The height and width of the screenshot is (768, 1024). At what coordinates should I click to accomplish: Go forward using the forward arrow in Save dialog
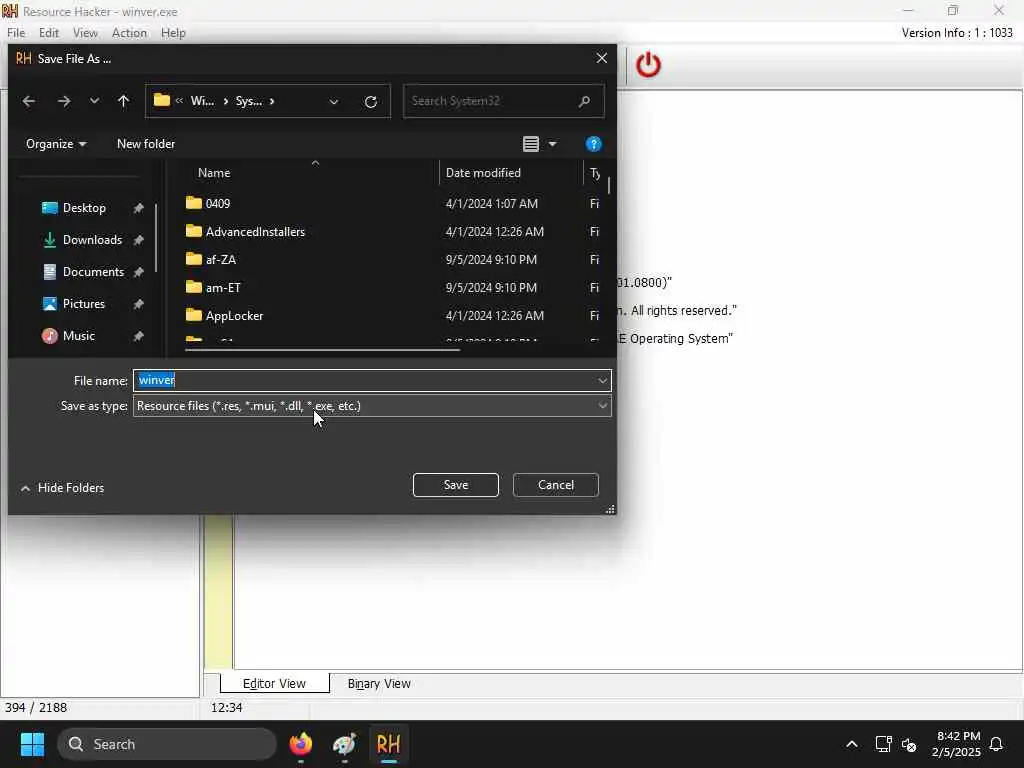pos(64,101)
